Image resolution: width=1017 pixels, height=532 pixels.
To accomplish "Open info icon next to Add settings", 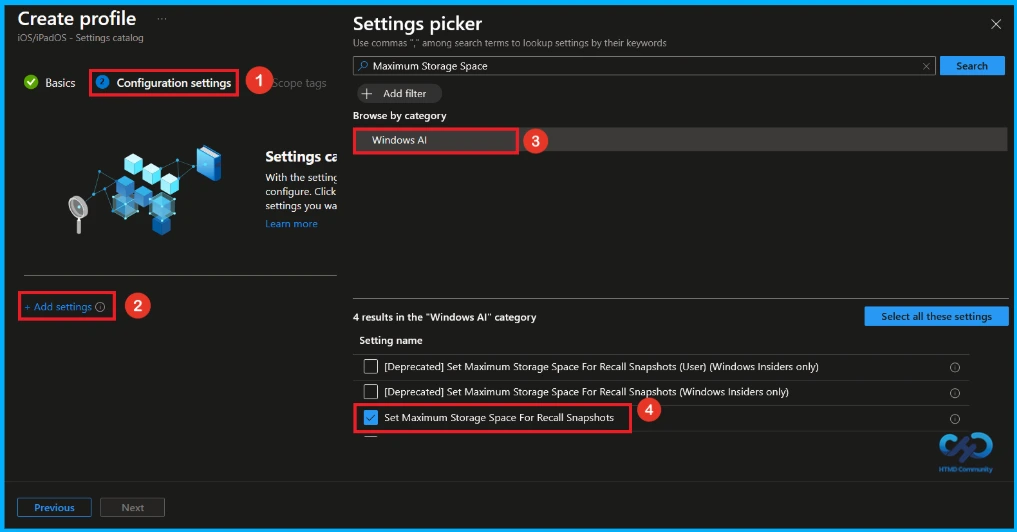I will tap(100, 307).
